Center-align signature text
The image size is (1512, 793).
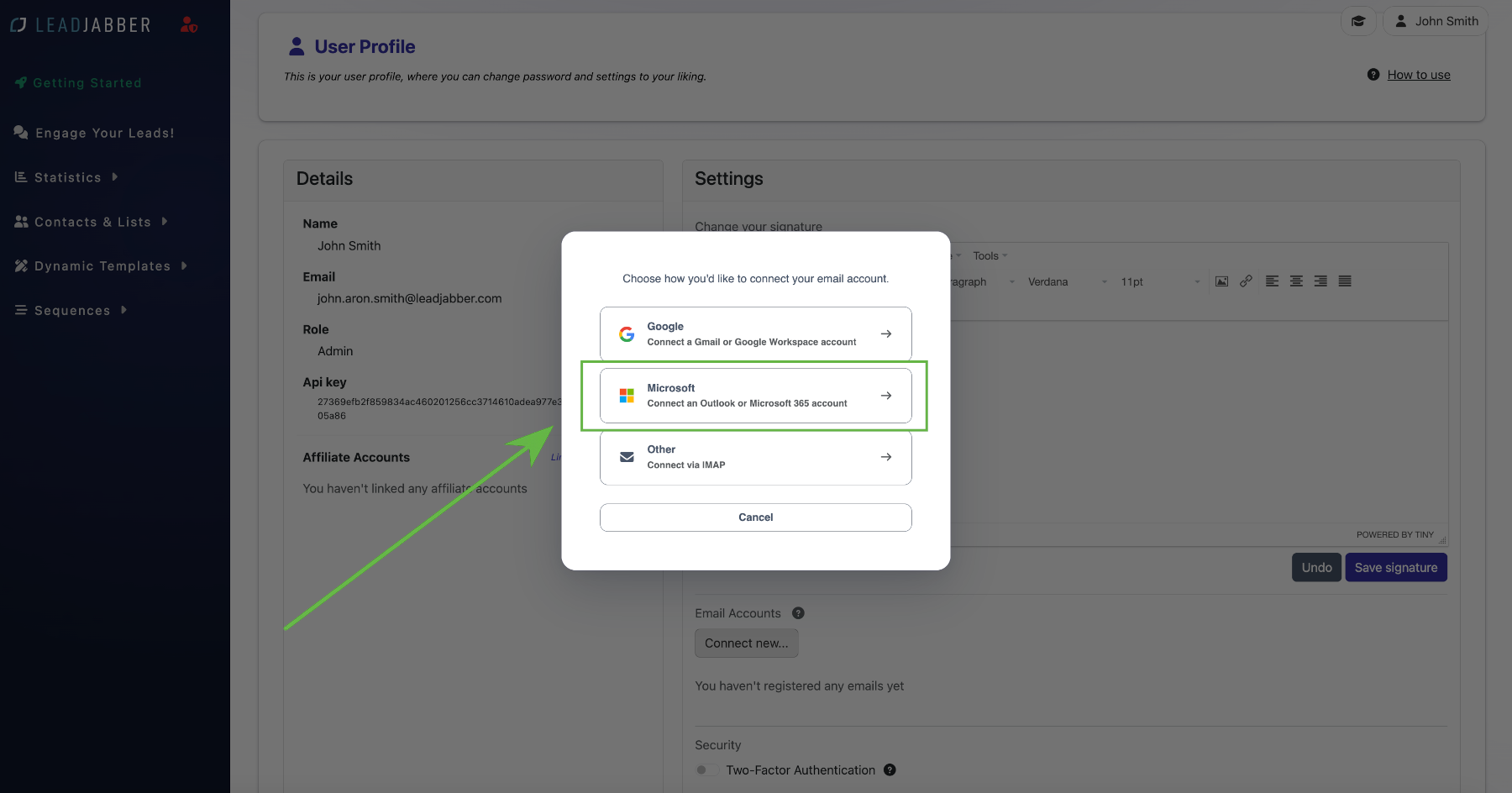click(x=1297, y=281)
